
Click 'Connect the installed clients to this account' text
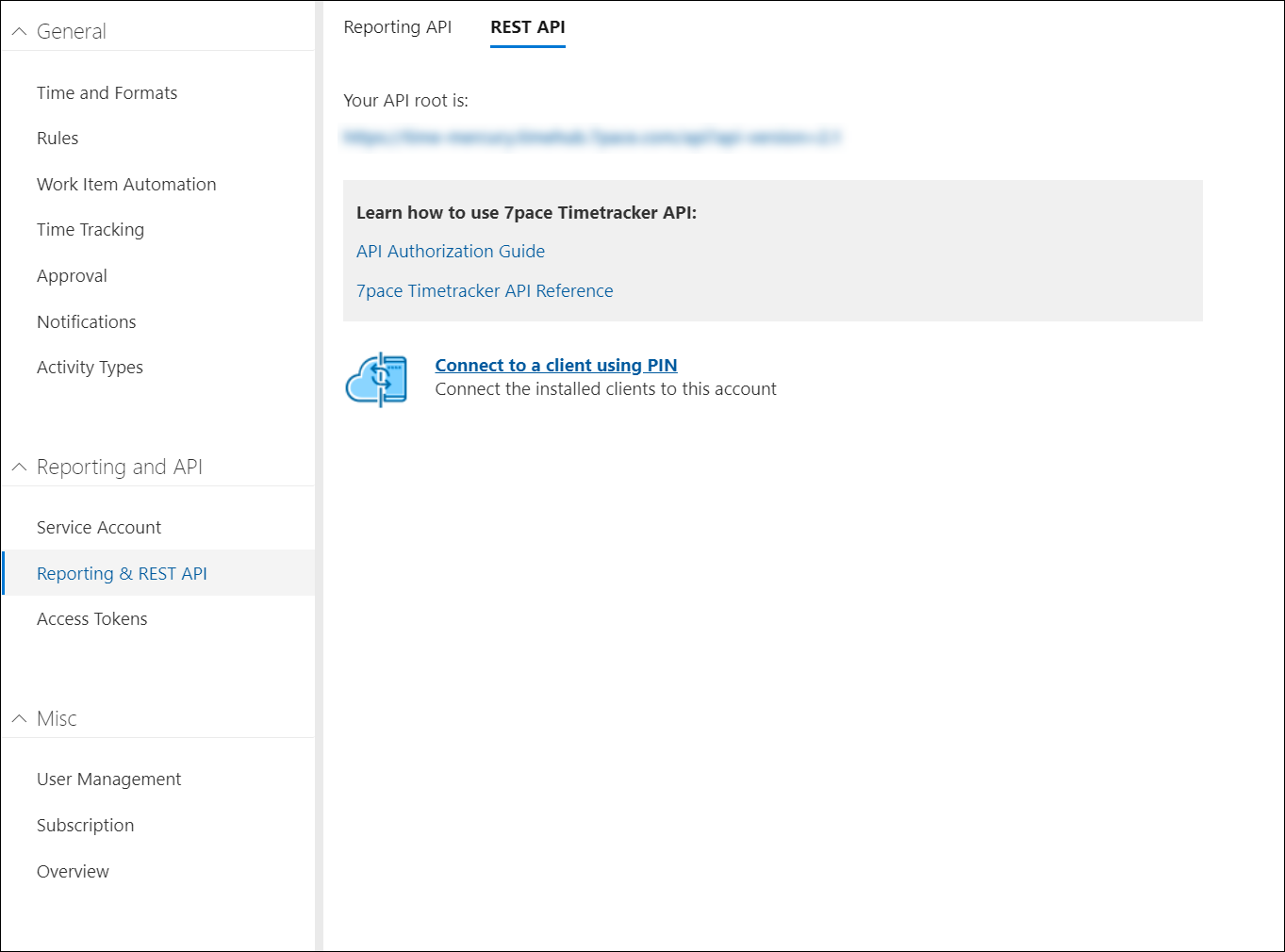(x=606, y=389)
